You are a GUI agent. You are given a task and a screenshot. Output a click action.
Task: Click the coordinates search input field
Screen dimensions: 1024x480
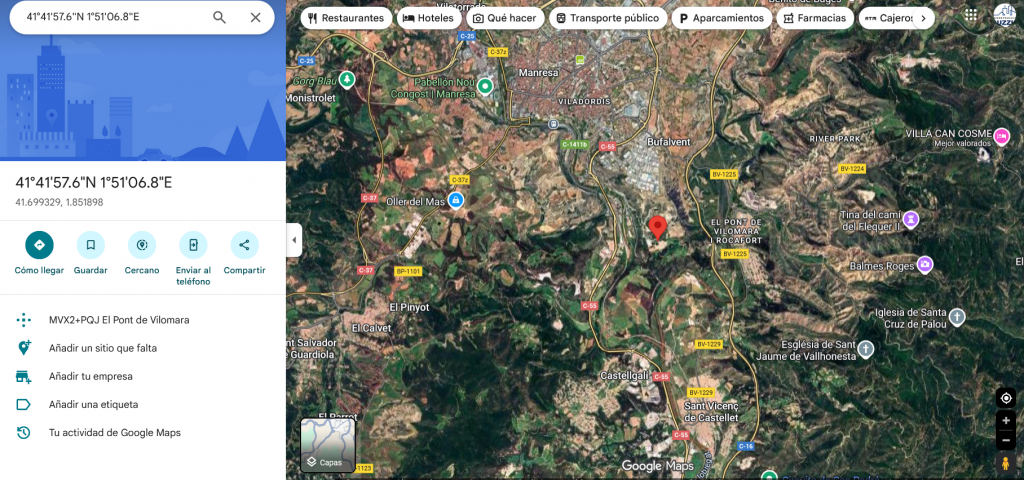(x=110, y=17)
